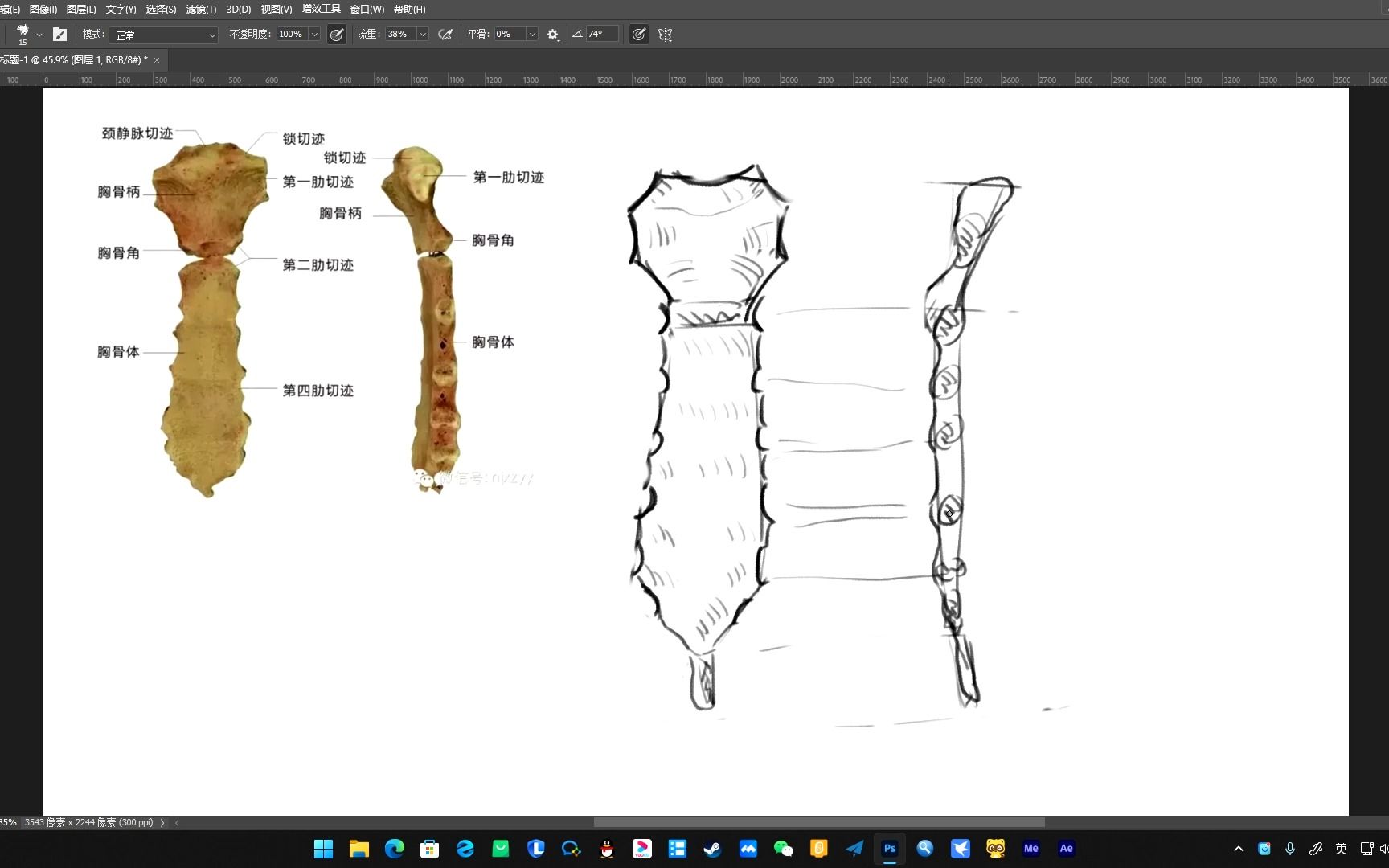This screenshot has height=868, width=1389.
Task: Open the 视图(V) menu
Action: [277, 9]
